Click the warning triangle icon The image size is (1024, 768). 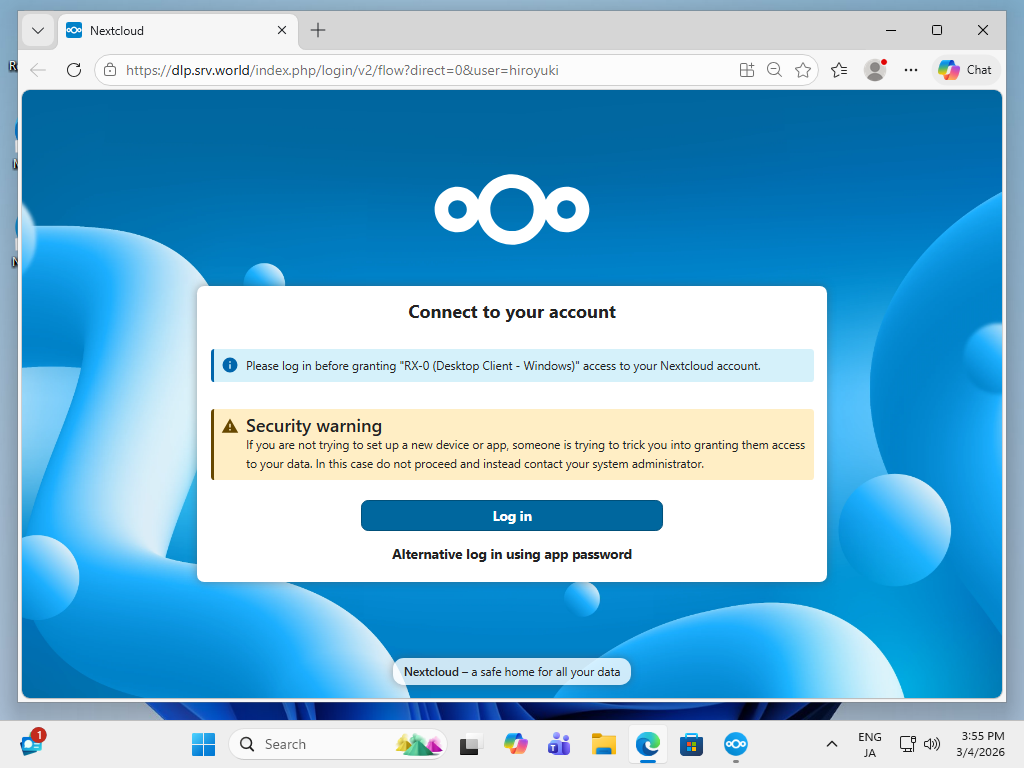230,426
